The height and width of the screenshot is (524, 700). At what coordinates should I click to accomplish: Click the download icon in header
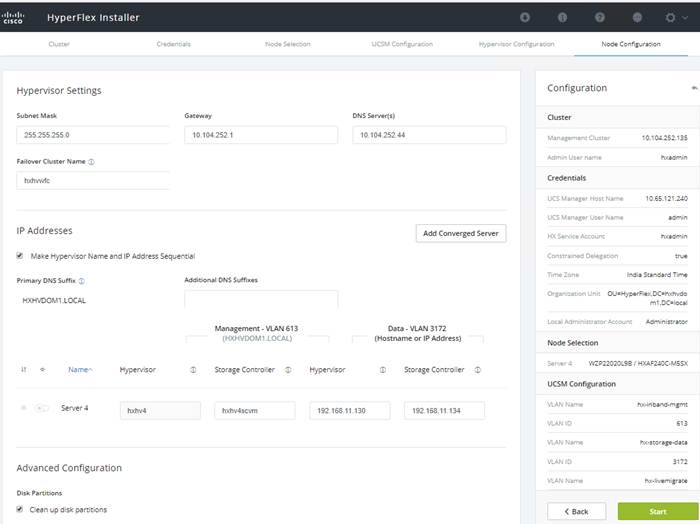[525, 17]
